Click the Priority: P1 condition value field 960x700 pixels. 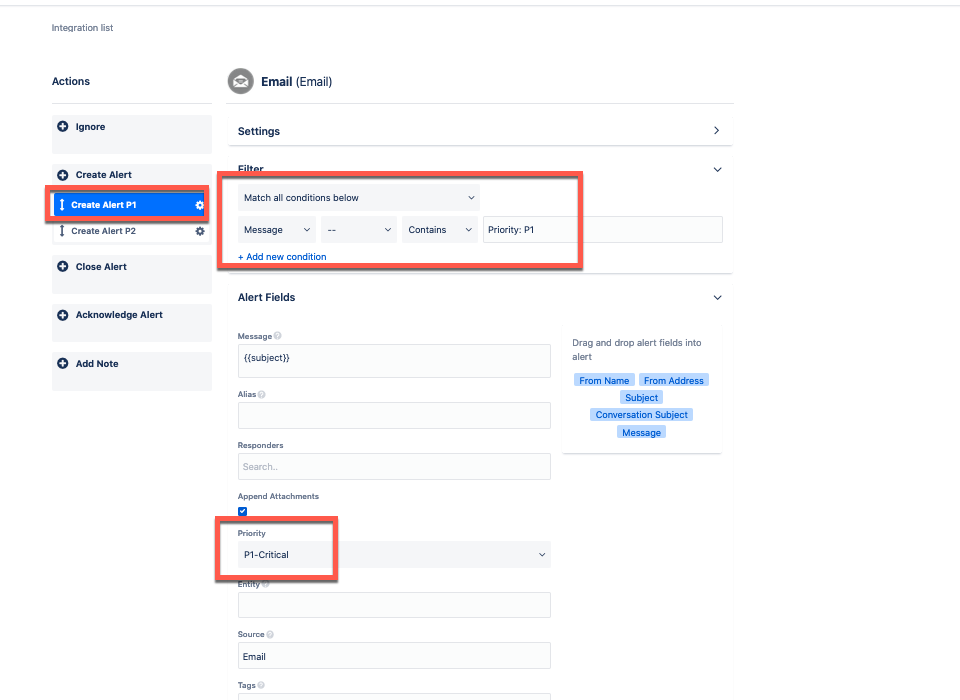(x=602, y=230)
